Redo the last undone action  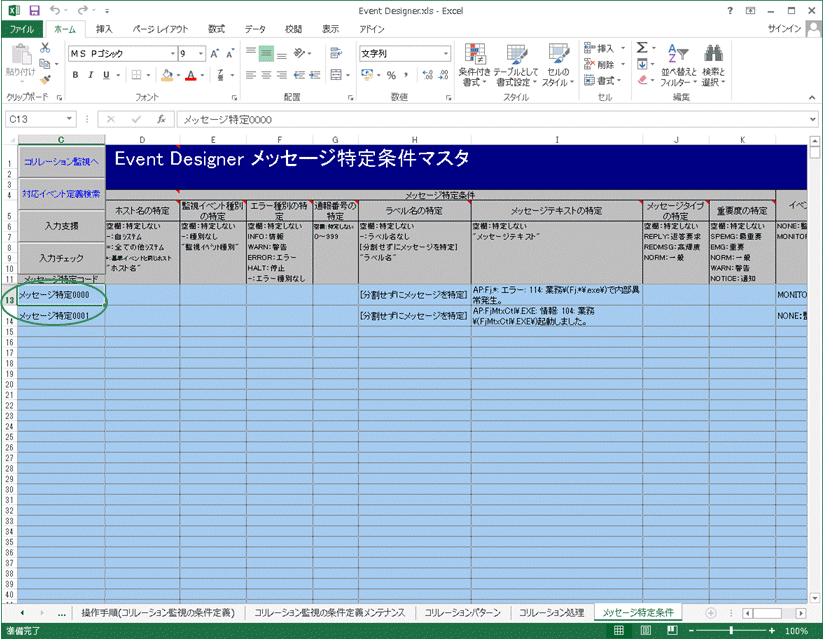click(82, 11)
